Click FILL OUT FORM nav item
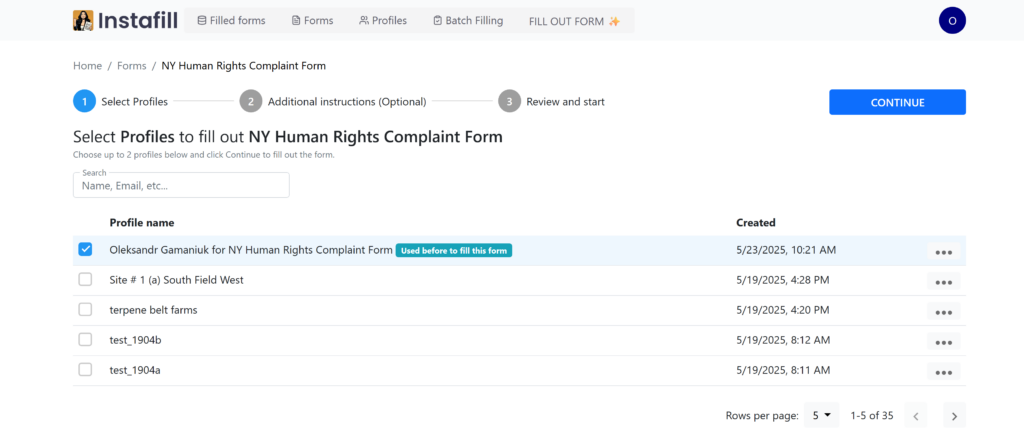Viewport: 1024px width, 442px height. (x=574, y=21)
